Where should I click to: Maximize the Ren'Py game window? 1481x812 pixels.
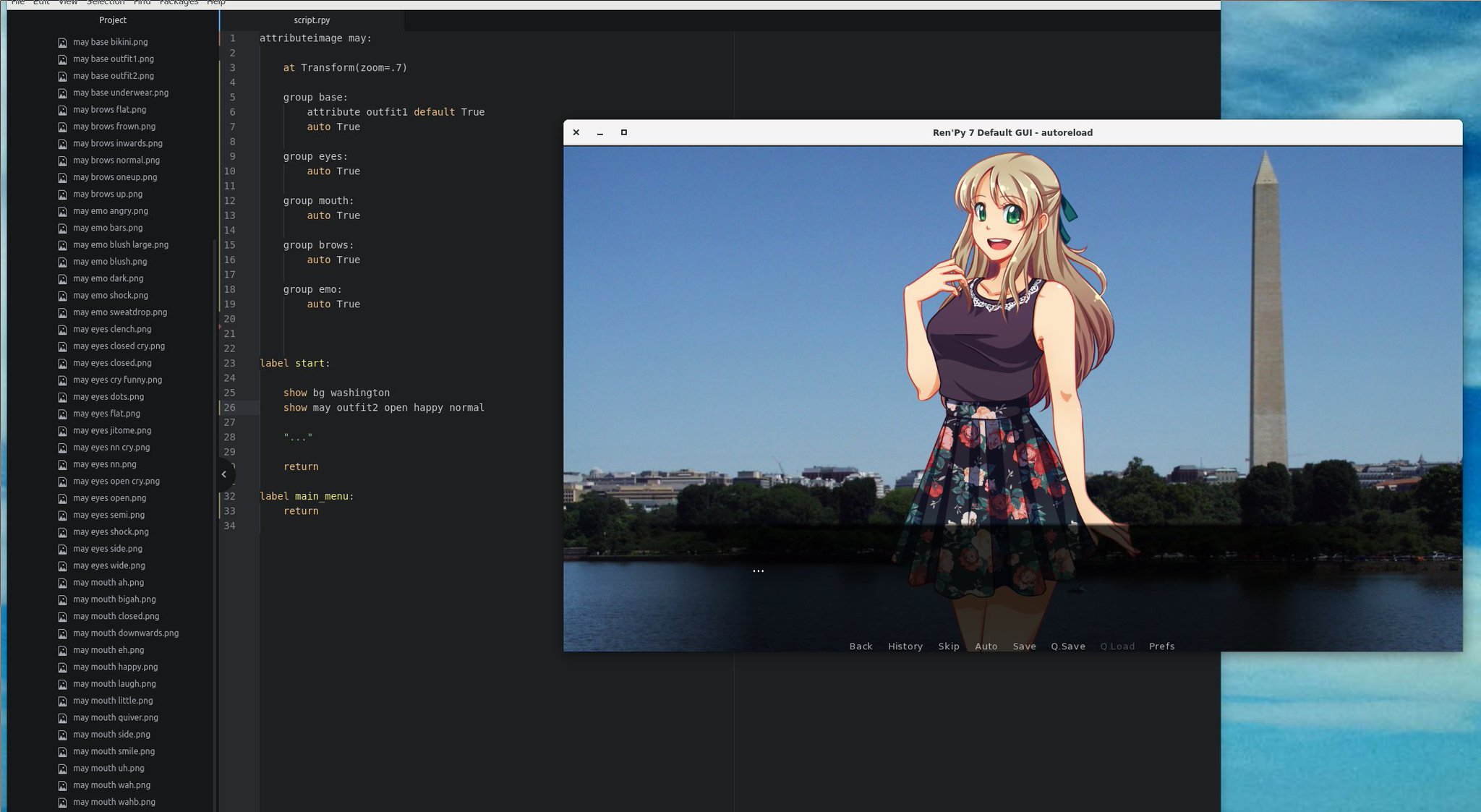point(624,132)
